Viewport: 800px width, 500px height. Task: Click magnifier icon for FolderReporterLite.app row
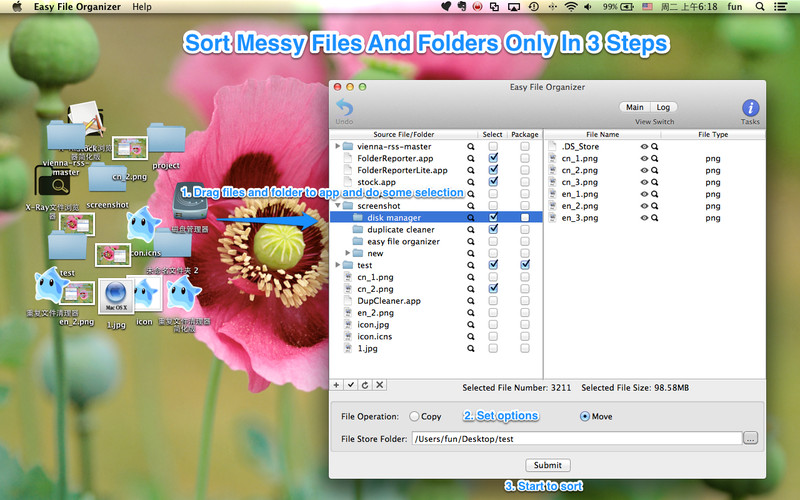[x=471, y=170]
